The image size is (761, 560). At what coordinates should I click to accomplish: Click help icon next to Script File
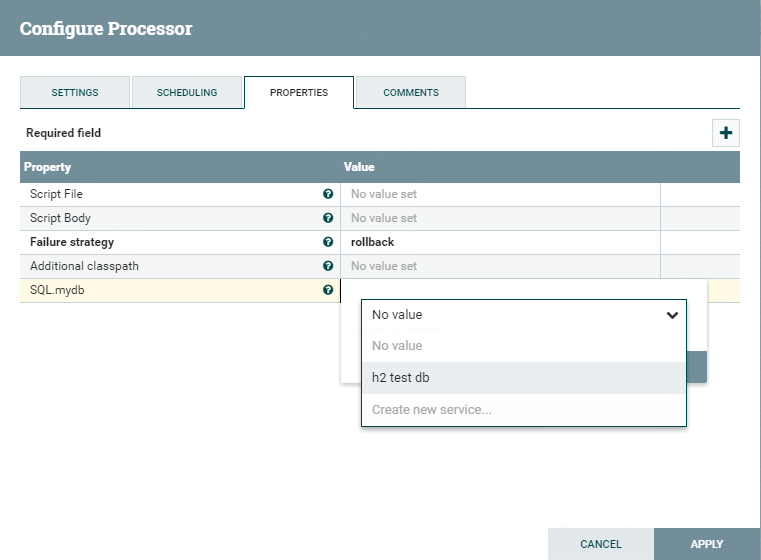click(328, 194)
